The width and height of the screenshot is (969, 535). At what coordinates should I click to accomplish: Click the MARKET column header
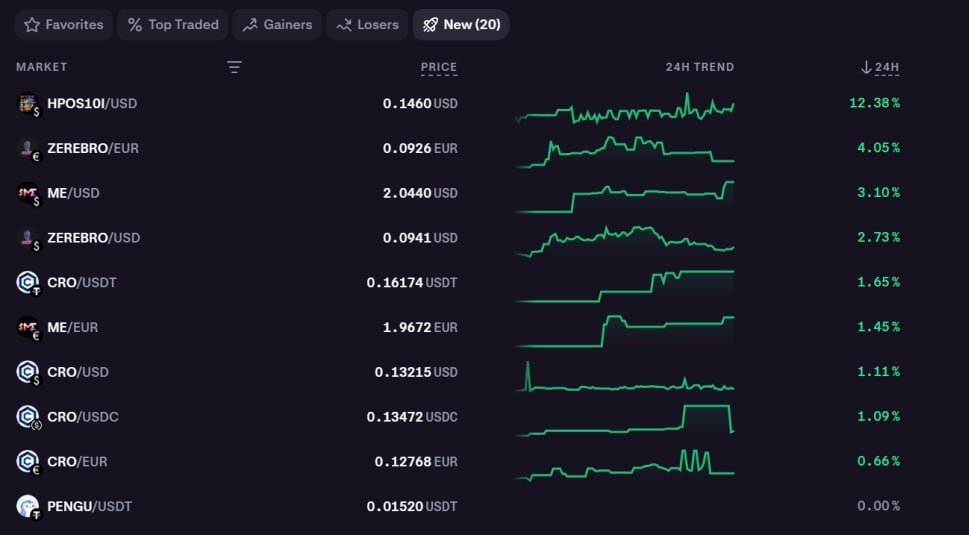[x=41, y=67]
